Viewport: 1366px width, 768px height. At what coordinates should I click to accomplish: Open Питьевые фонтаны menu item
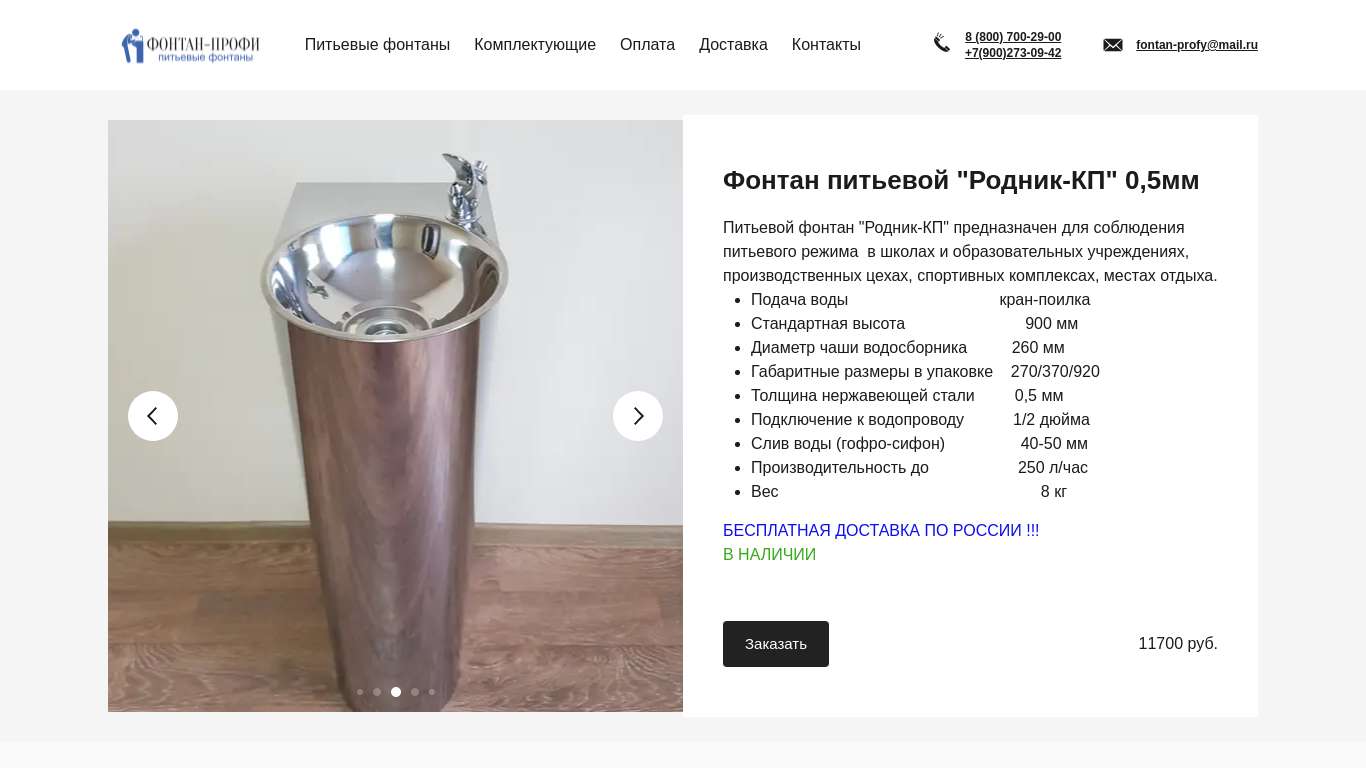click(x=377, y=45)
